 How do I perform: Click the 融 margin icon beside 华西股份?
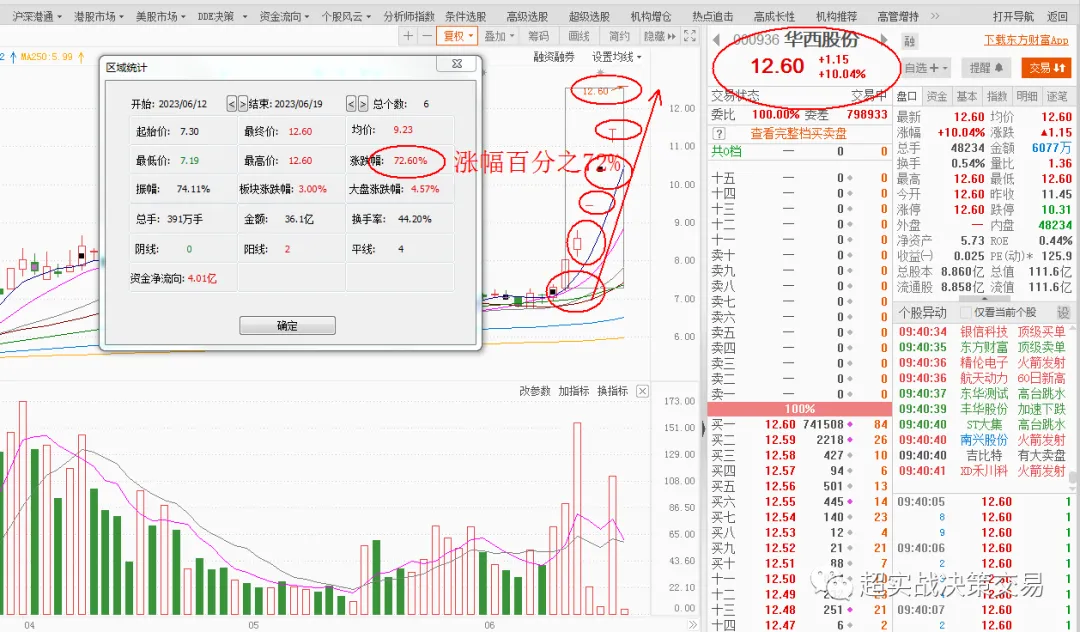tap(909, 40)
